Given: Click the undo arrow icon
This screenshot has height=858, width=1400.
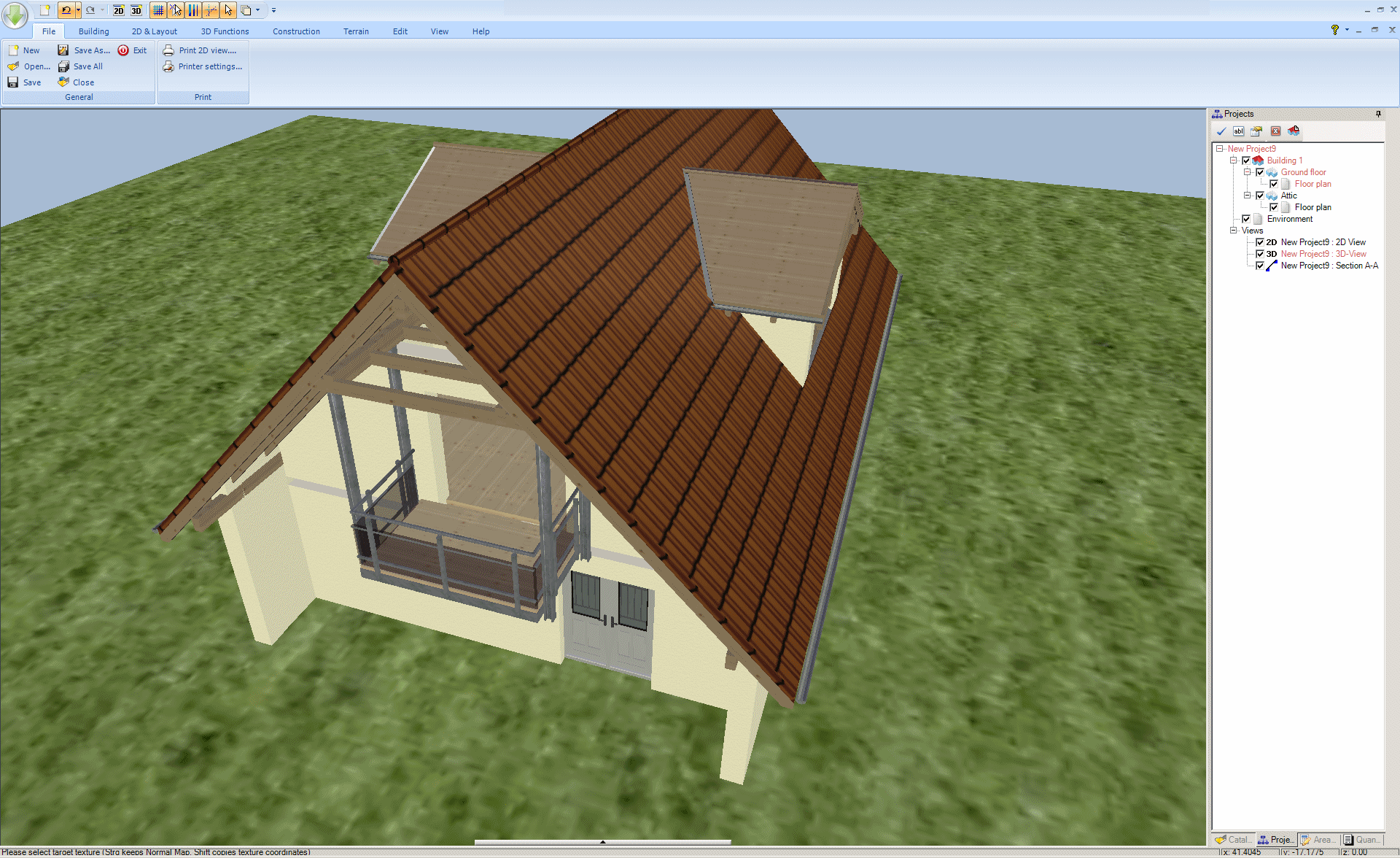Looking at the screenshot, I should 66,10.
